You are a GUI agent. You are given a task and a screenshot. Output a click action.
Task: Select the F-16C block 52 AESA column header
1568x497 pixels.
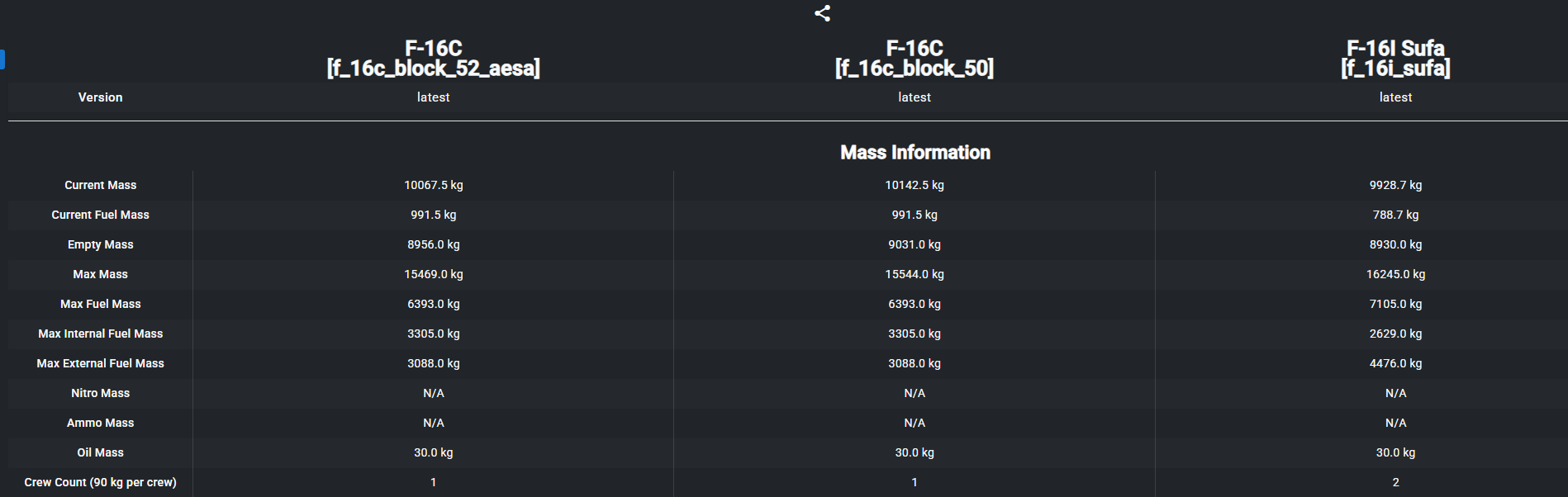[433, 58]
